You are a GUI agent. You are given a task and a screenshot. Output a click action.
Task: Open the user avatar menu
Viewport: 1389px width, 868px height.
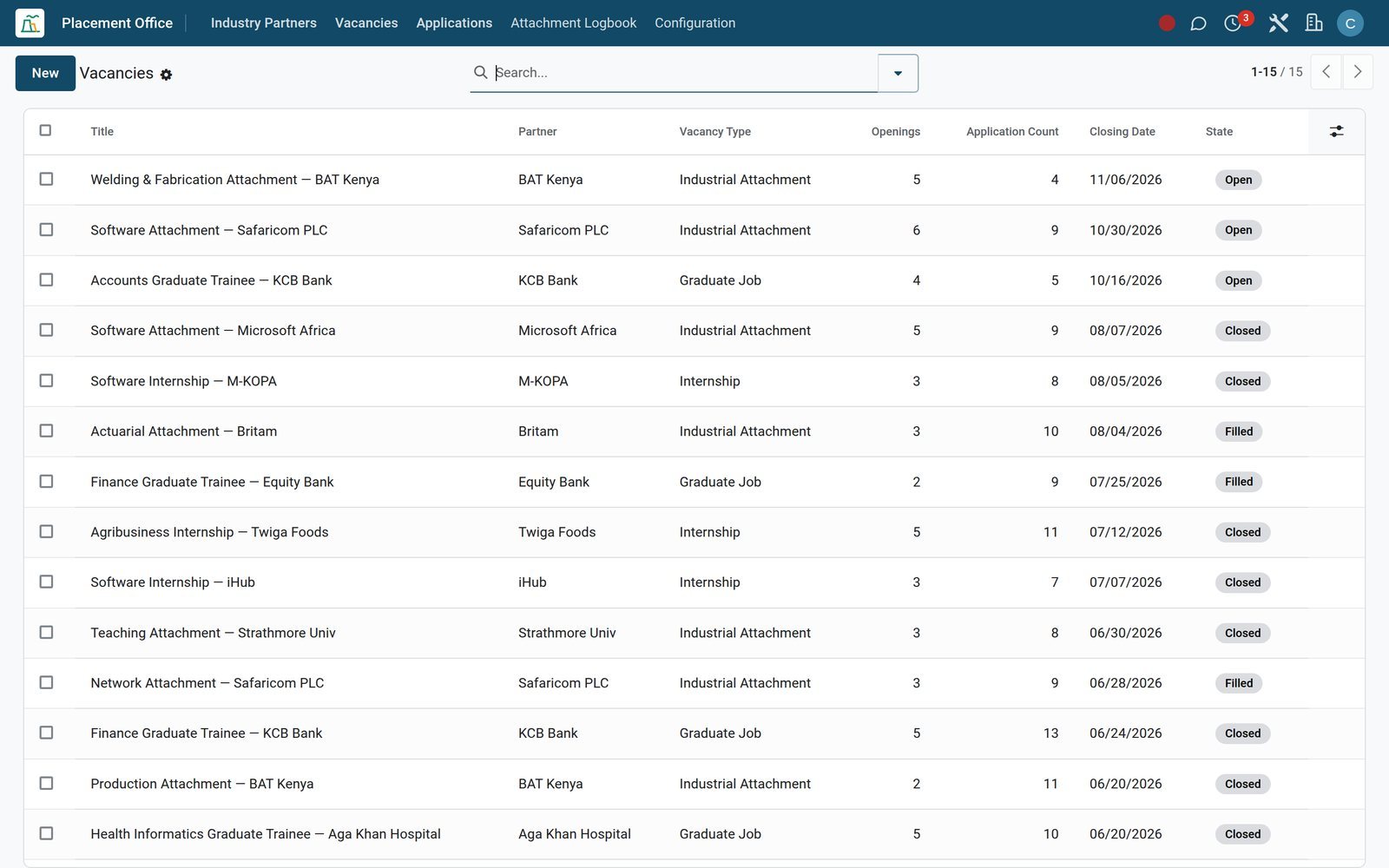click(x=1350, y=23)
